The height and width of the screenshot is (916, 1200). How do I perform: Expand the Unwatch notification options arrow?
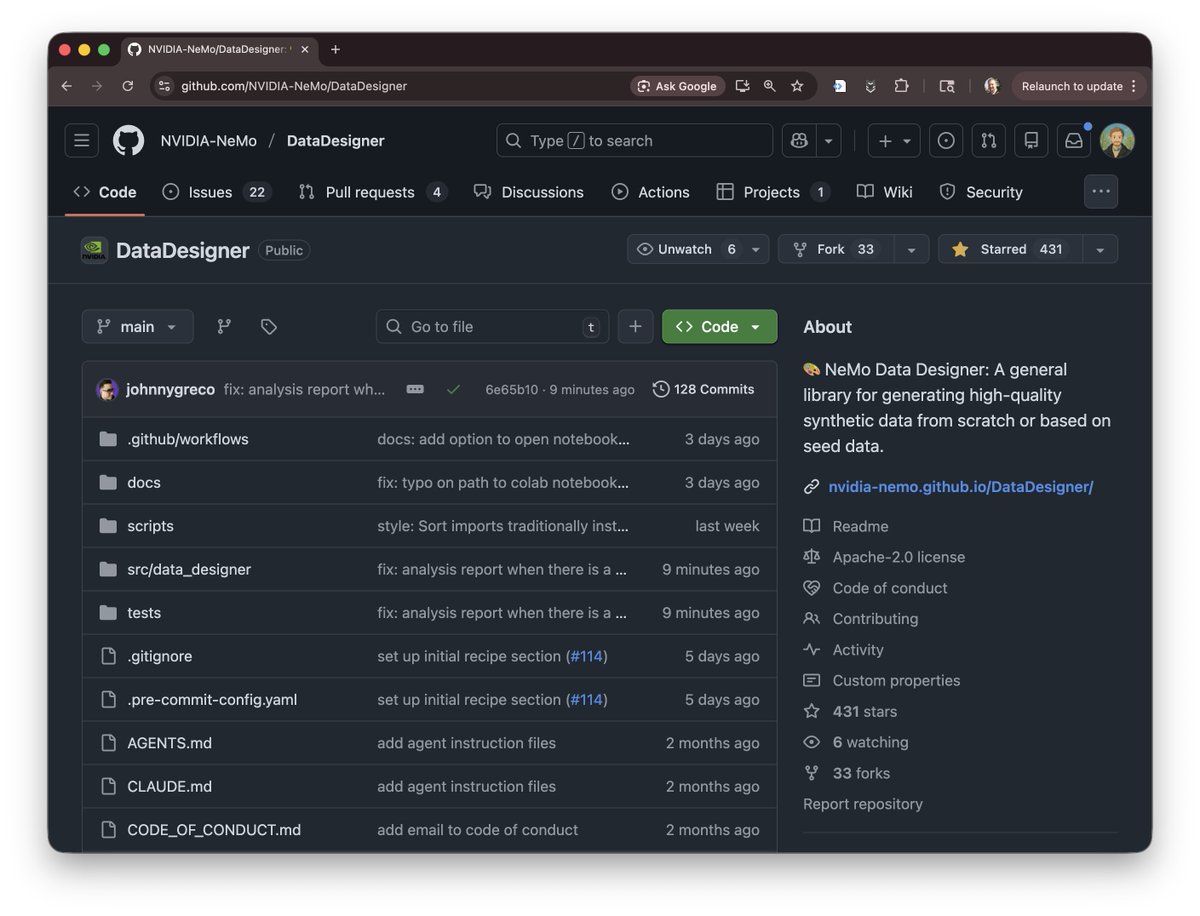(756, 249)
